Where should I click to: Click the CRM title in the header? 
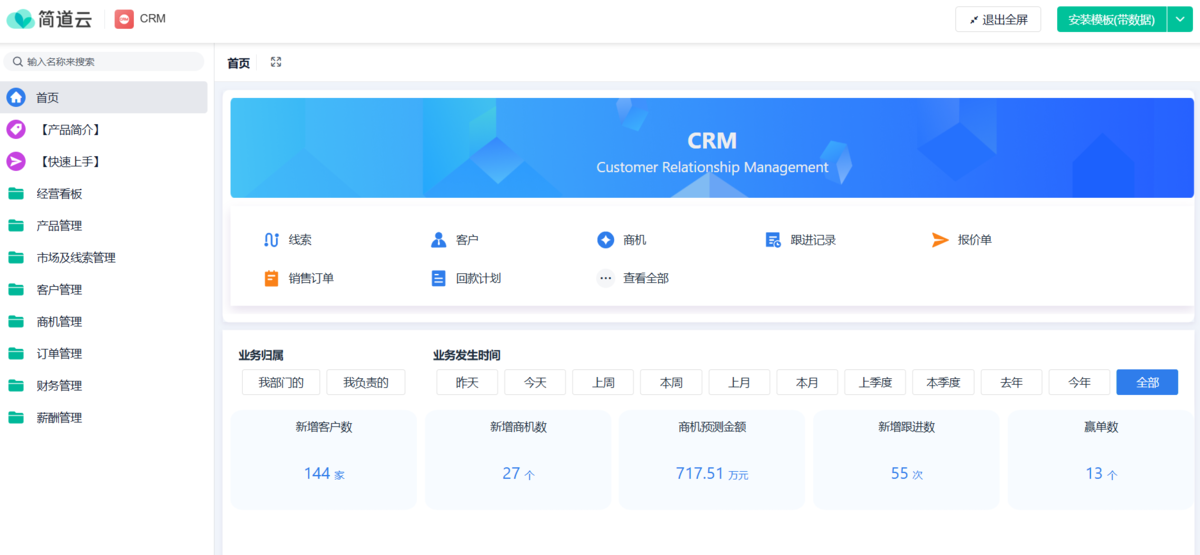153,19
